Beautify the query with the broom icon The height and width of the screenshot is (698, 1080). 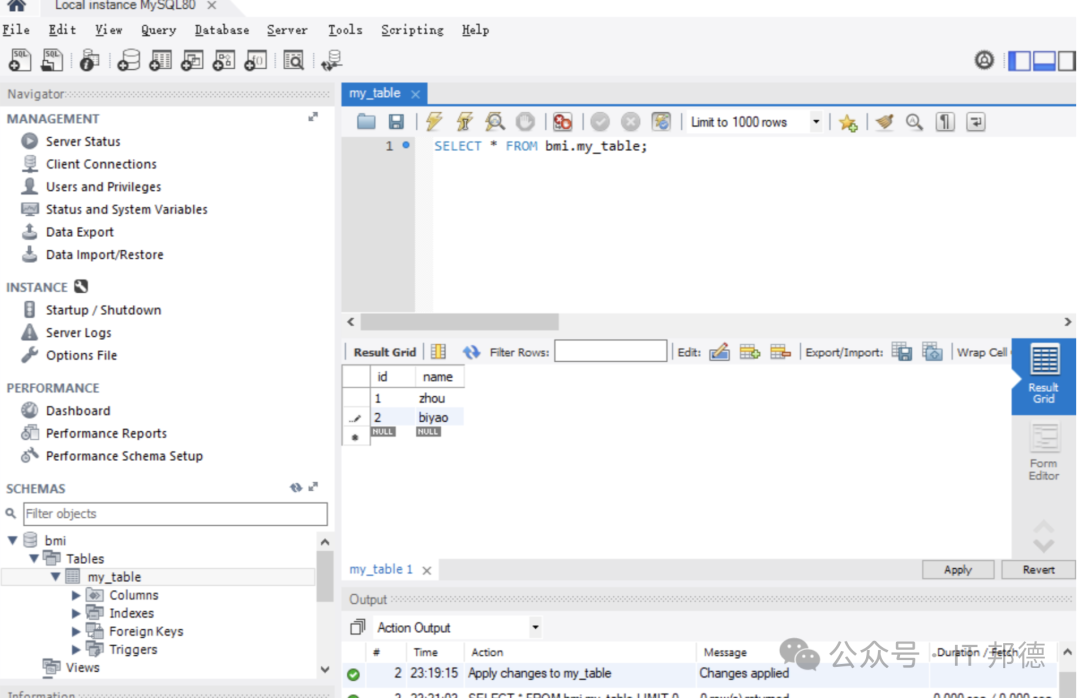click(884, 122)
